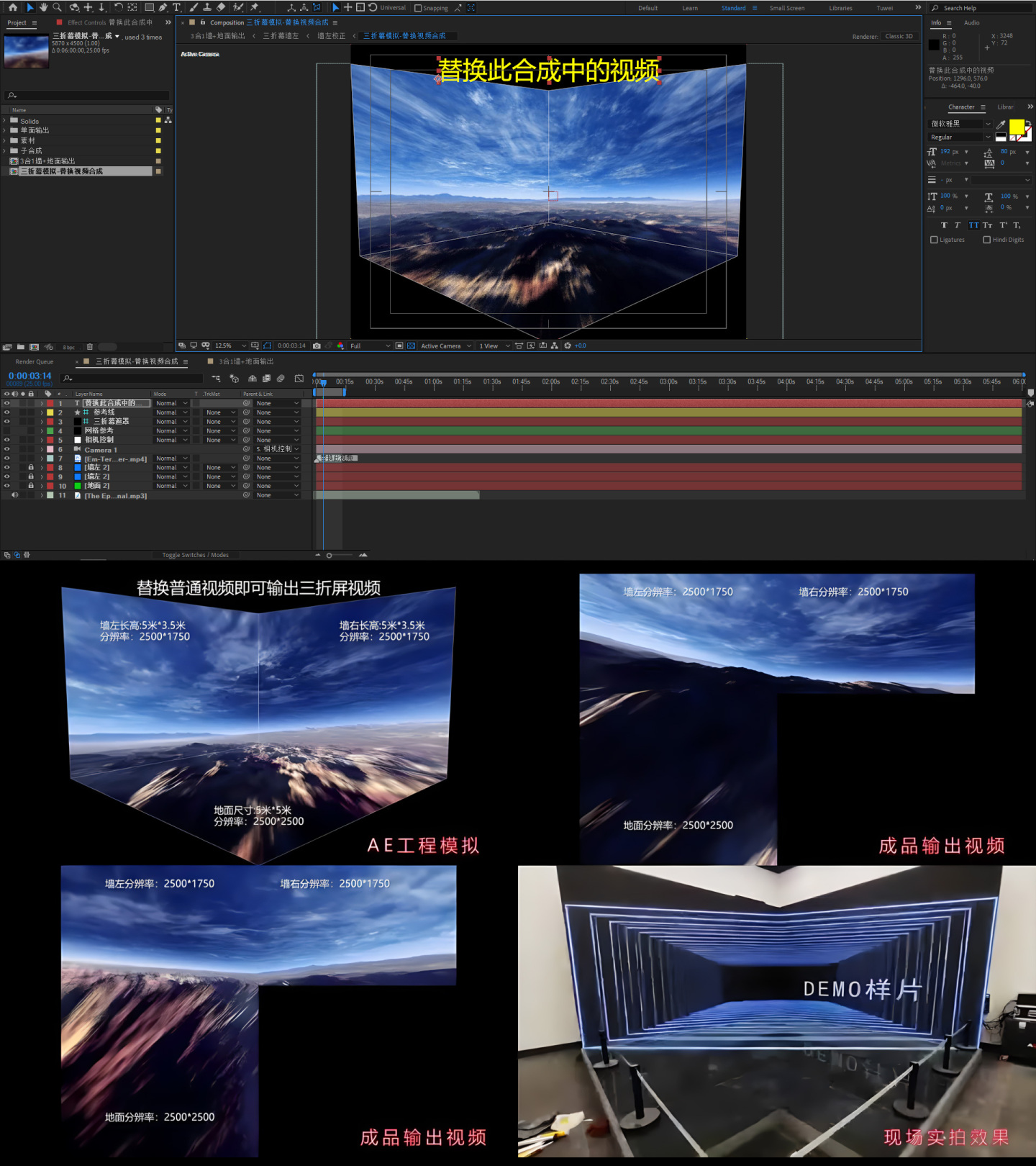The width and height of the screenshot is (1036, 1166).
Task: Open the Effect Controls tab
Action: pyautogui.click(x=109, y=22)
